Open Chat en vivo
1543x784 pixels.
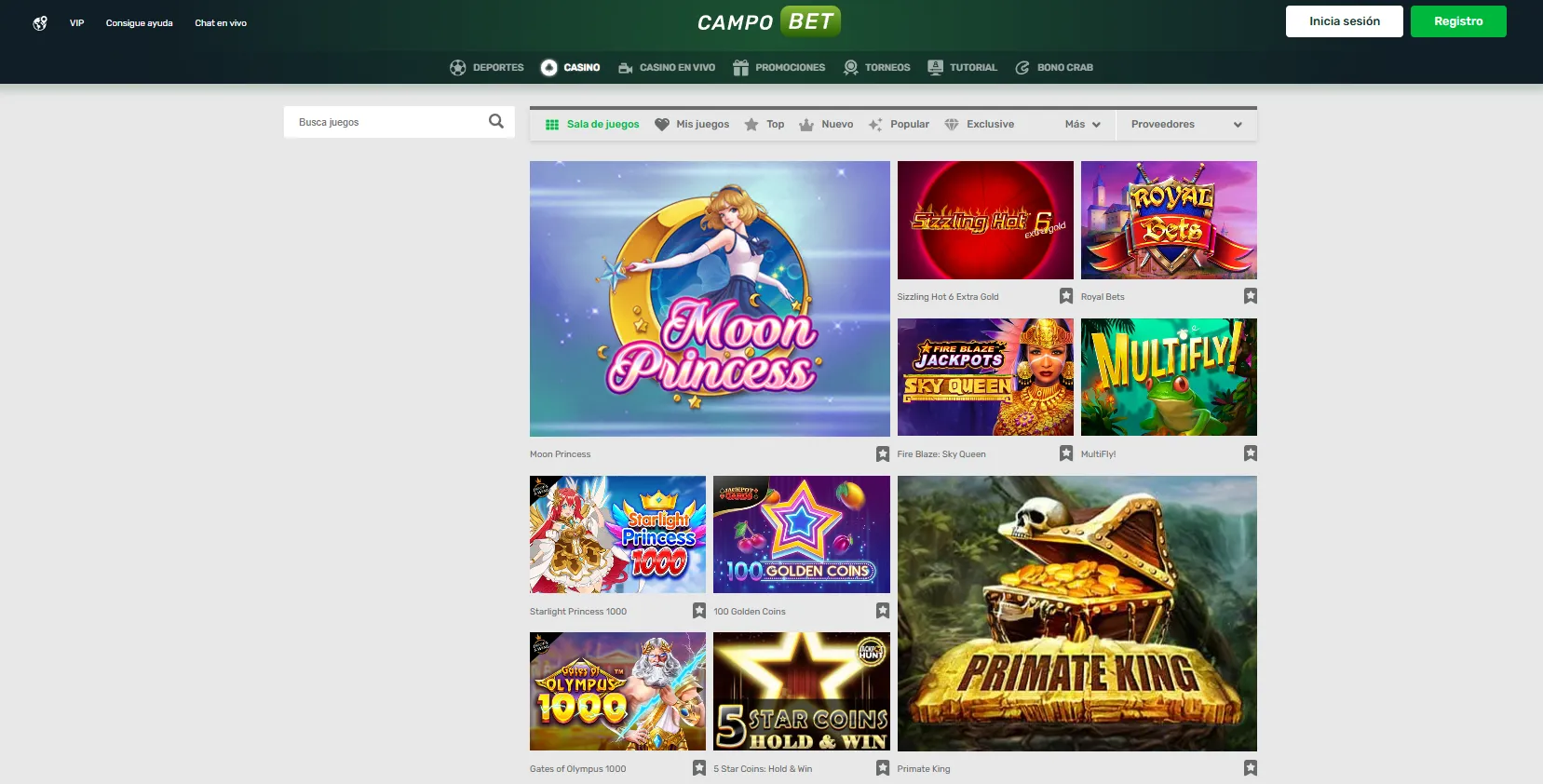pos(221,23)
